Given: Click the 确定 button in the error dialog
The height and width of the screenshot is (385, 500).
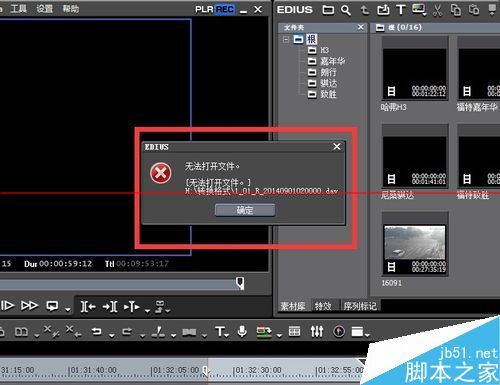Looking at the screenshot, I should pyautogui.click(x=245, y=210).
